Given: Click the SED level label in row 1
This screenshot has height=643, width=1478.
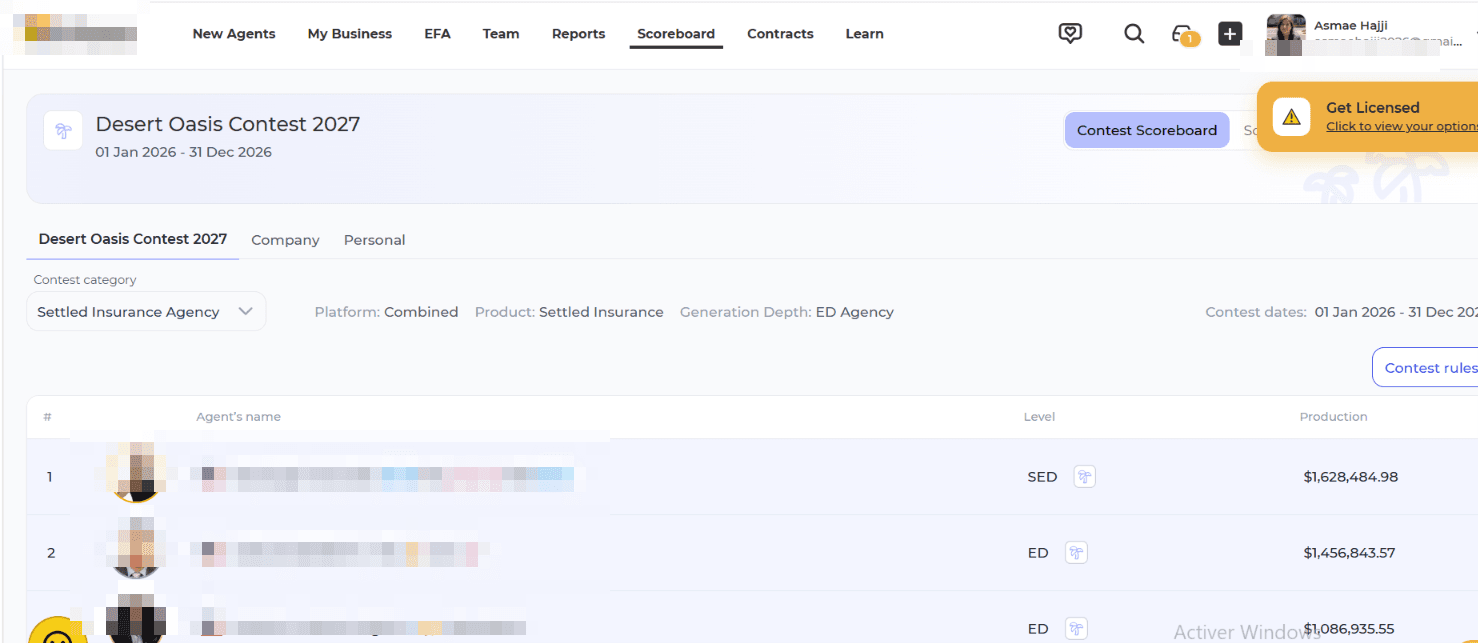Looking at the screenshot, I should click(1042, 477).
